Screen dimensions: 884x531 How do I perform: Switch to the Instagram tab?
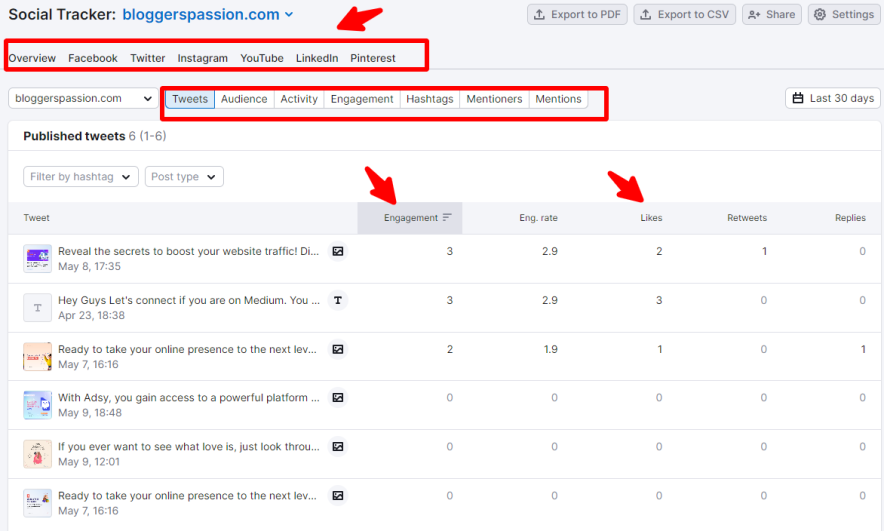pos(203,58)
